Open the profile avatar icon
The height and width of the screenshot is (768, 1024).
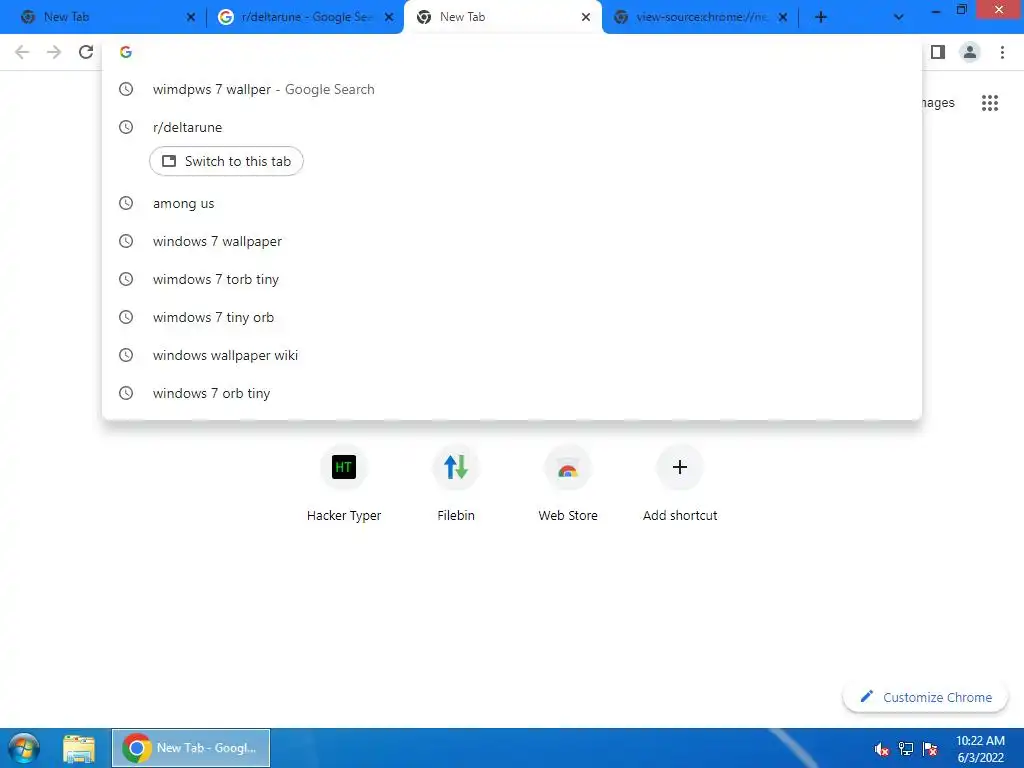pos(970,52)
